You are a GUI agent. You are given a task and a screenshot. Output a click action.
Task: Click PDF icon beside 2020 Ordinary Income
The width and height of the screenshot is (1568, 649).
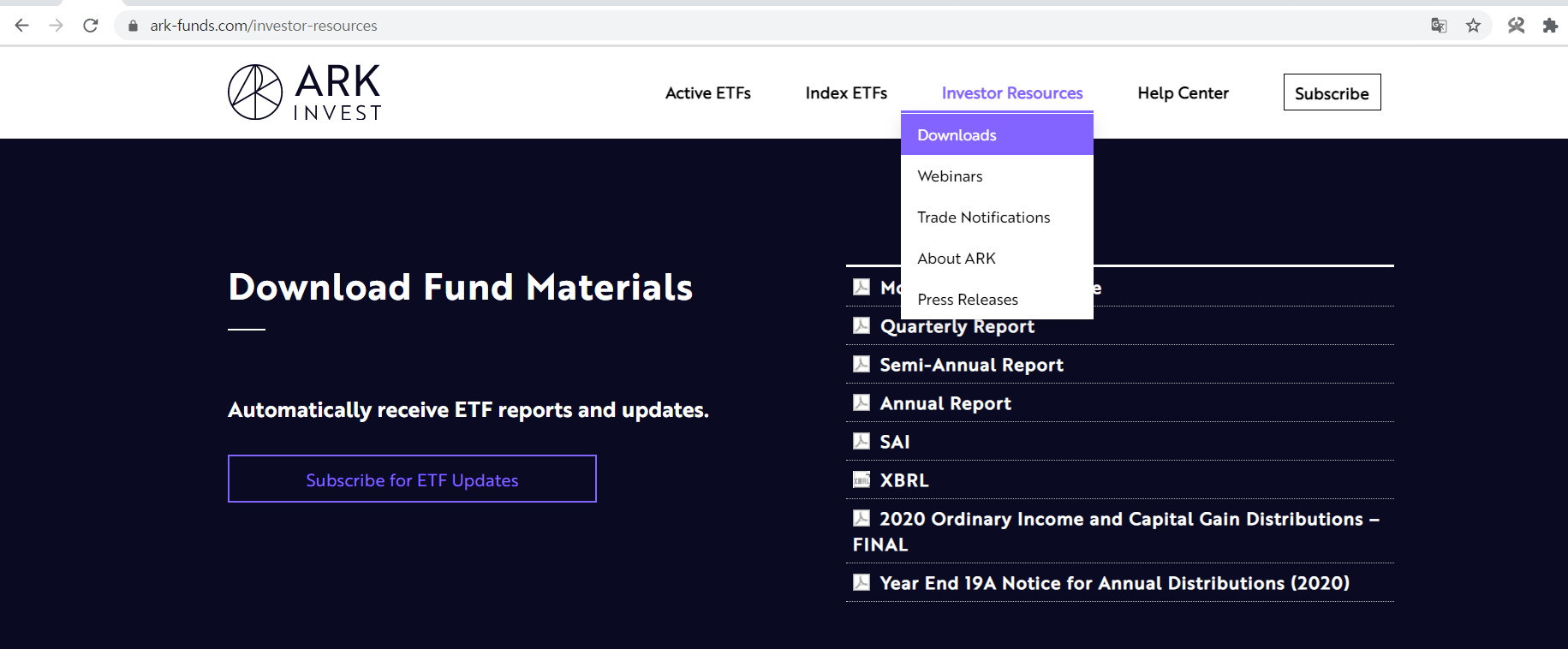tap(862, 518)
